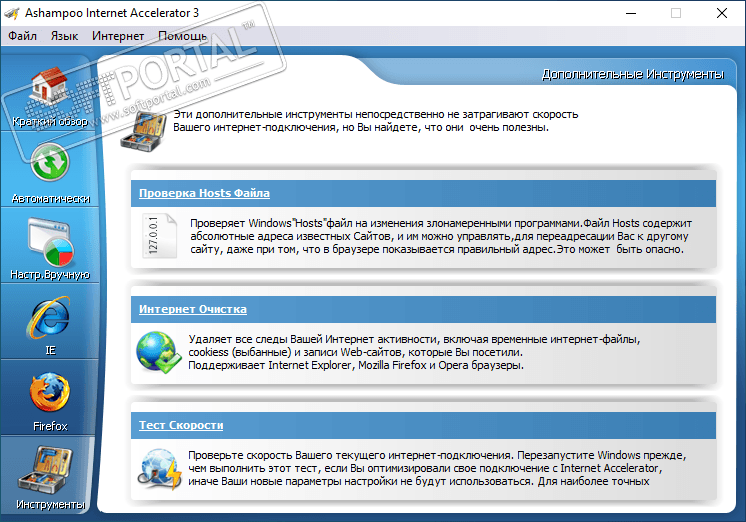Click the intro text about additional tools
This screenshot has height=522, width=746.
click(375, 121)
